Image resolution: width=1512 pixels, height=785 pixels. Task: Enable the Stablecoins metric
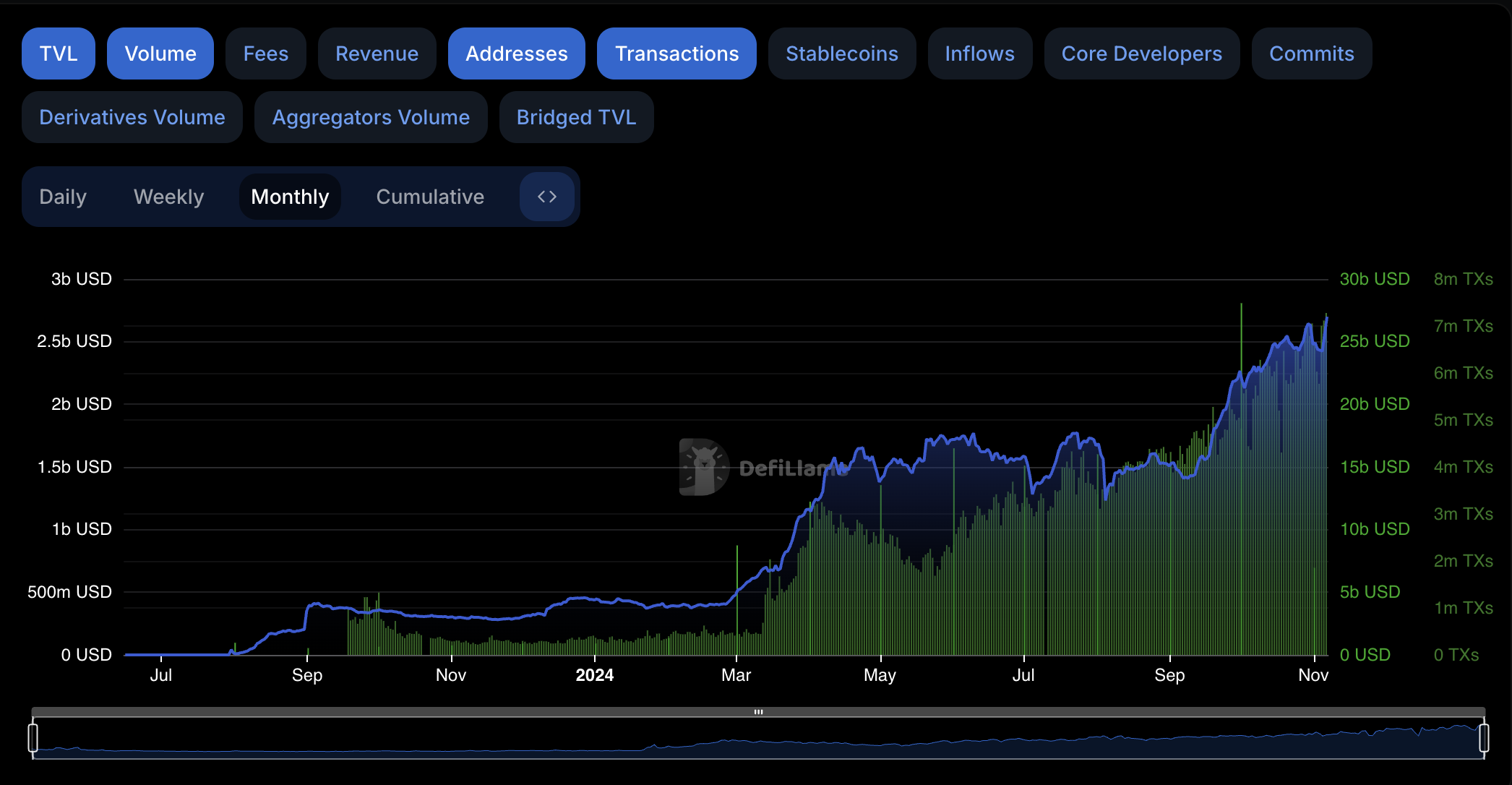842,53
